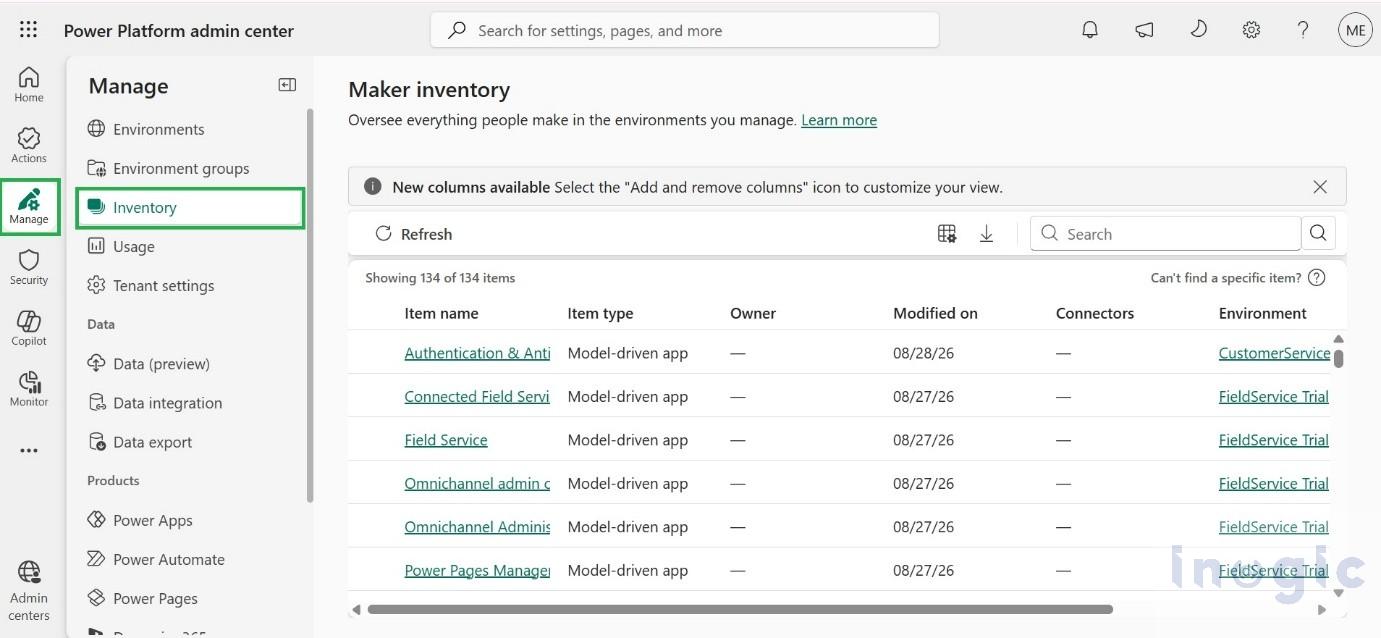Open notifications bell icon
Screen dimensions: 1381x638
pyautogui.click(x=1090, y=30)
